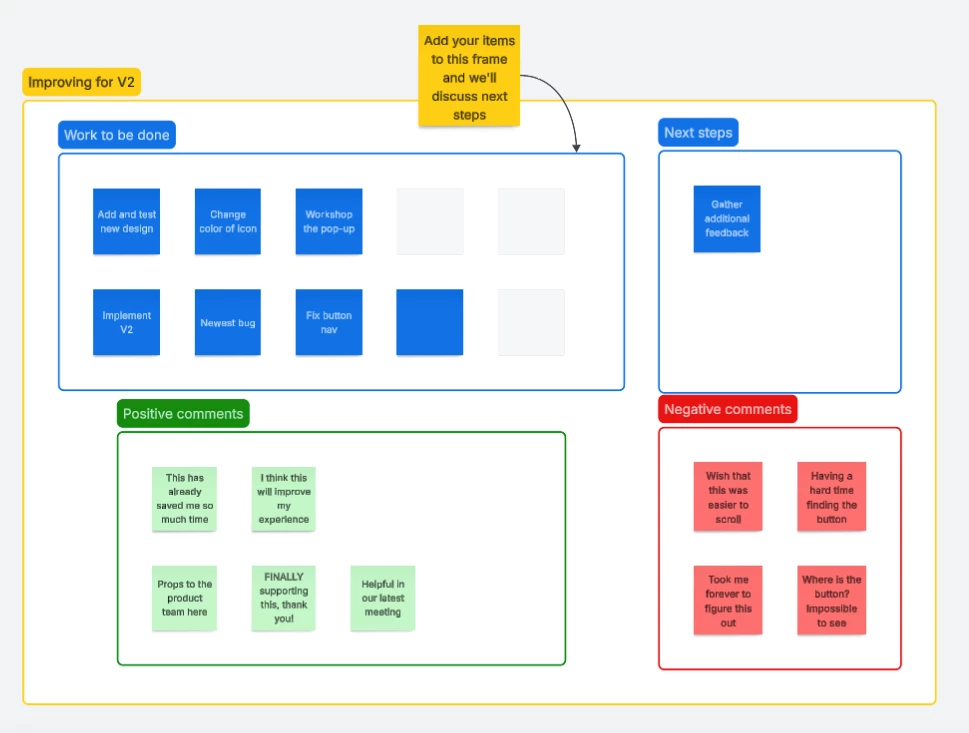This screenshot has height=733, width=969.
Task: Select the 'Negative comments' red label
Action: point(728,409)
